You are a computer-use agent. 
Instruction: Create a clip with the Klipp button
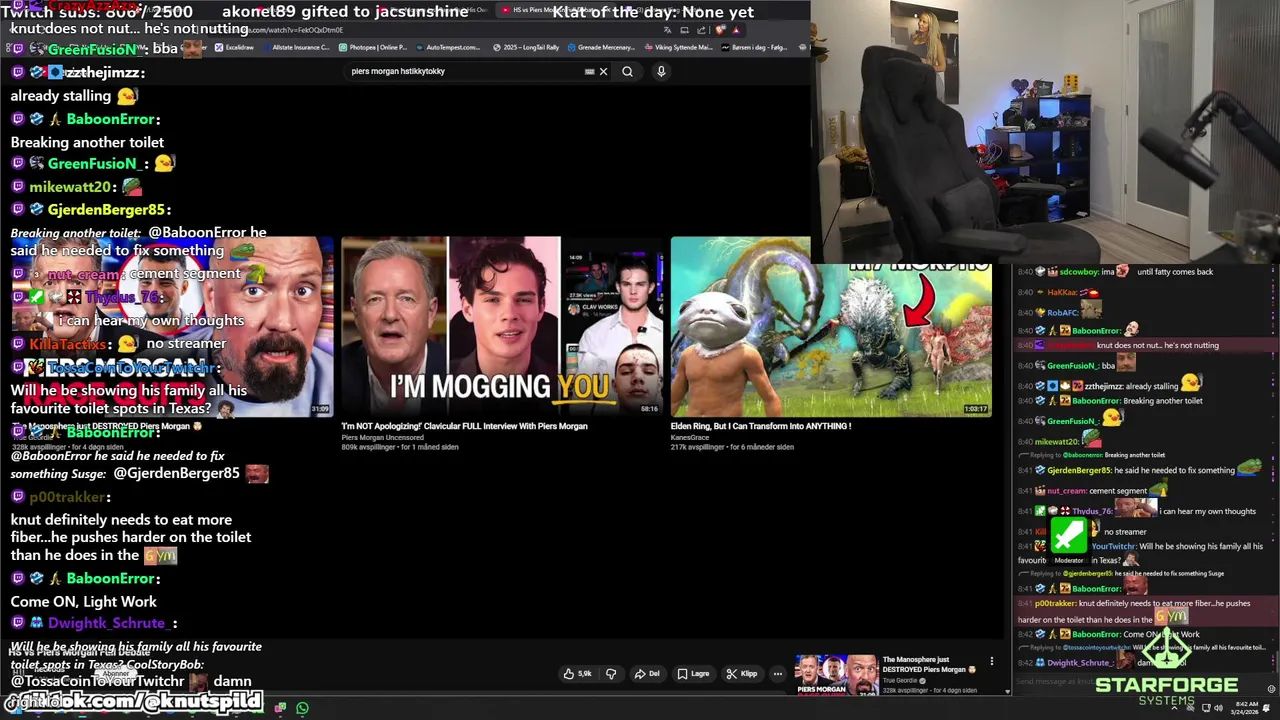pyautogui.click(x=742, y=674)
